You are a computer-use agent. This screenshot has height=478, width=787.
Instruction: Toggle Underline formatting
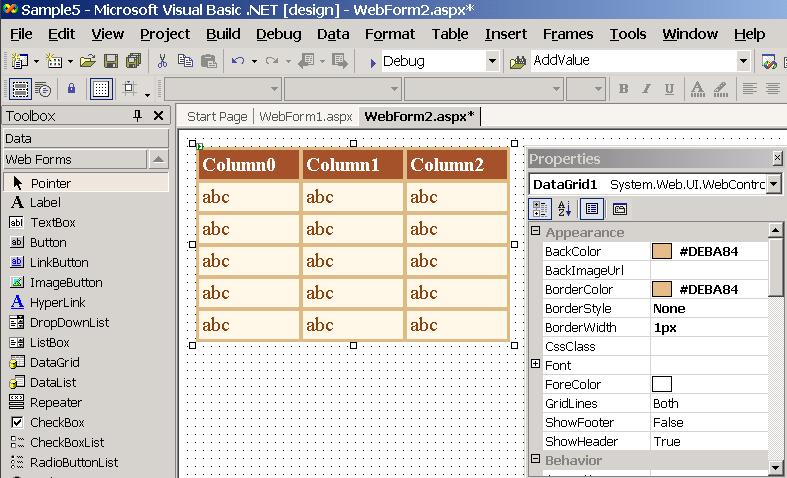coord(669,89)
